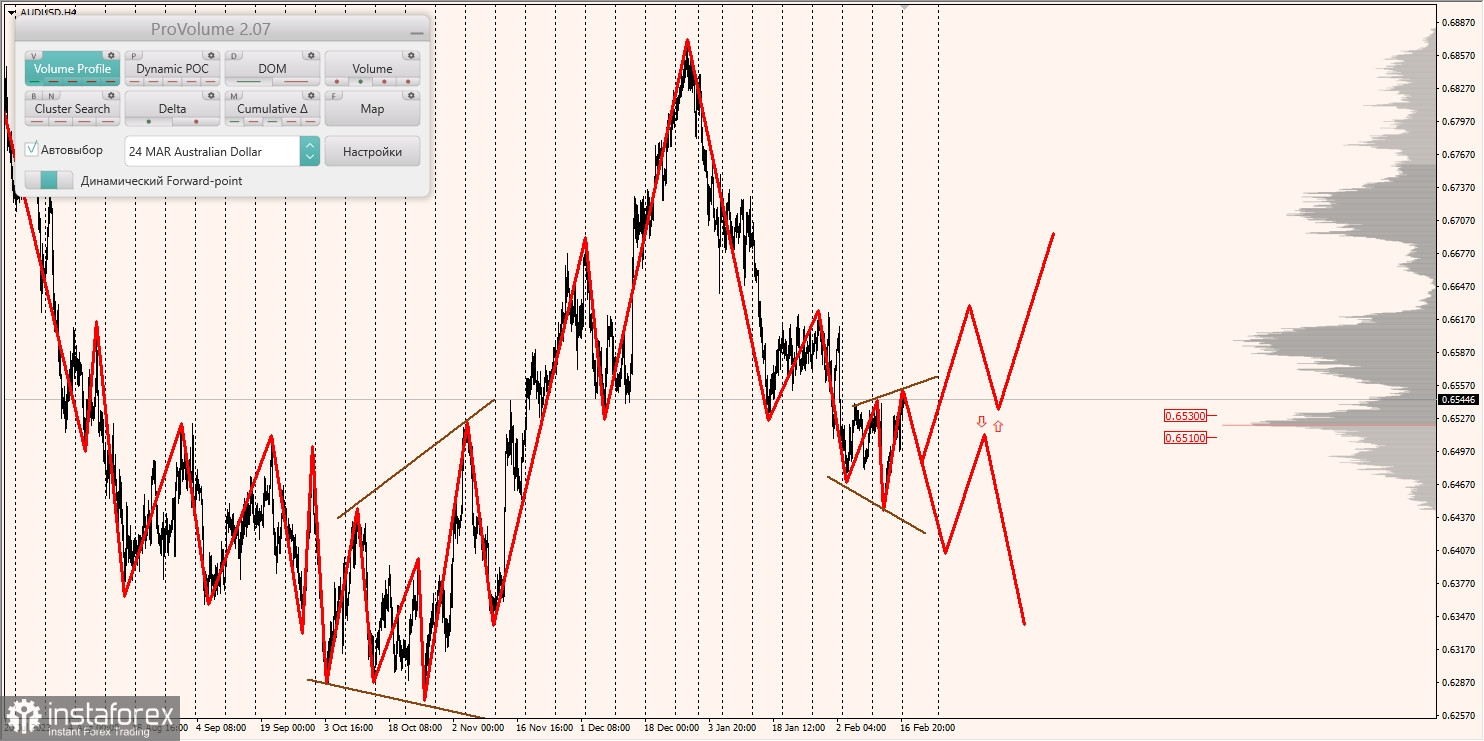1484x741 pixels.
Task: Click the 16 Nov 16:00 time label
Action: point(544,728)
